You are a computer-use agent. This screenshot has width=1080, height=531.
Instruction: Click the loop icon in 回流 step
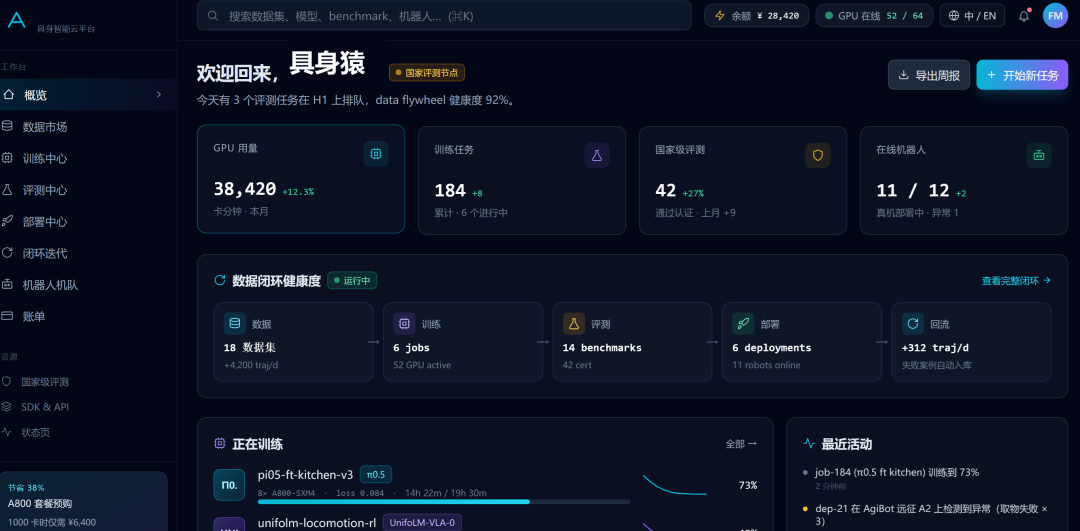(x=913, y=324)
